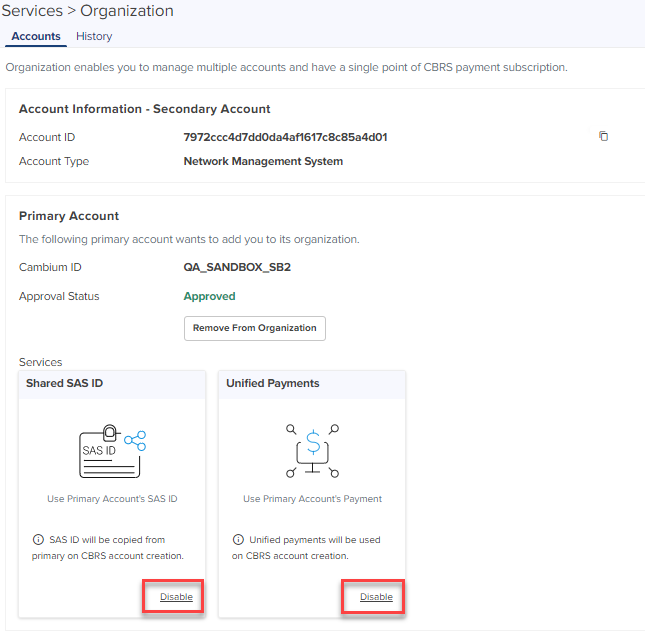
Task: Click the info icon beside the SAS ID note
Action: tap(37, 540)
